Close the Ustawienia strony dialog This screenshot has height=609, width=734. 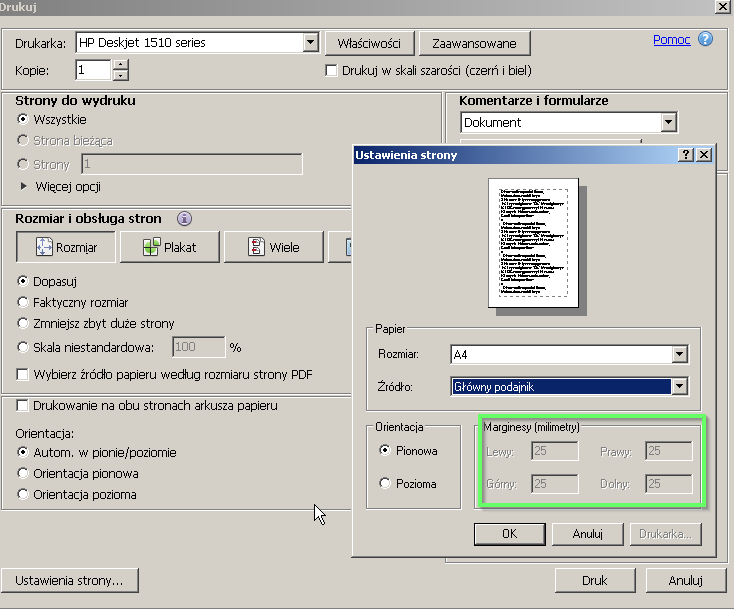coord(704,155)
